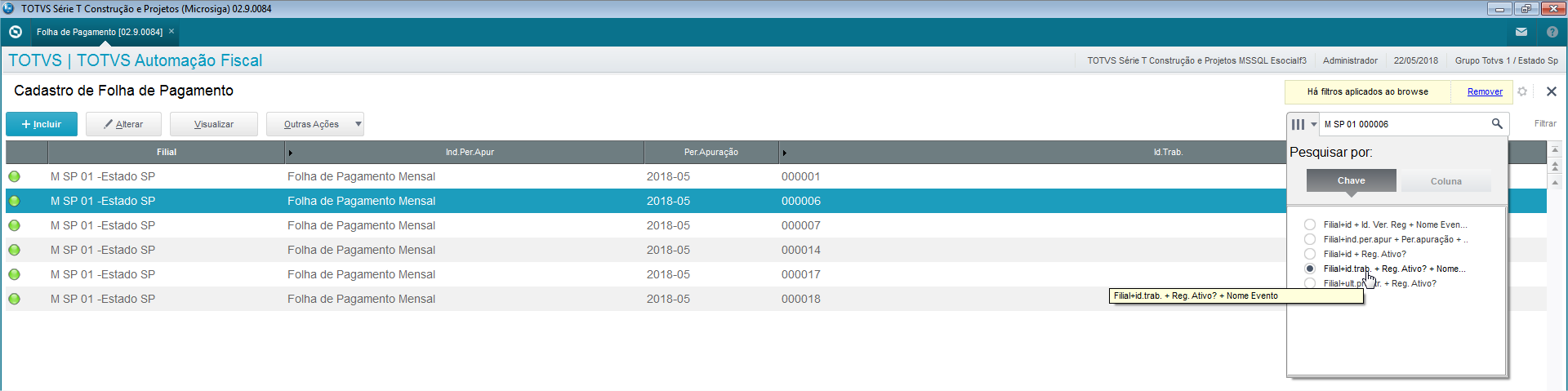Click green status icon of row 000014
Image resolution: width=1568 pixels, height=391 pixels.
pyautogui.click(x=14, y=250)
